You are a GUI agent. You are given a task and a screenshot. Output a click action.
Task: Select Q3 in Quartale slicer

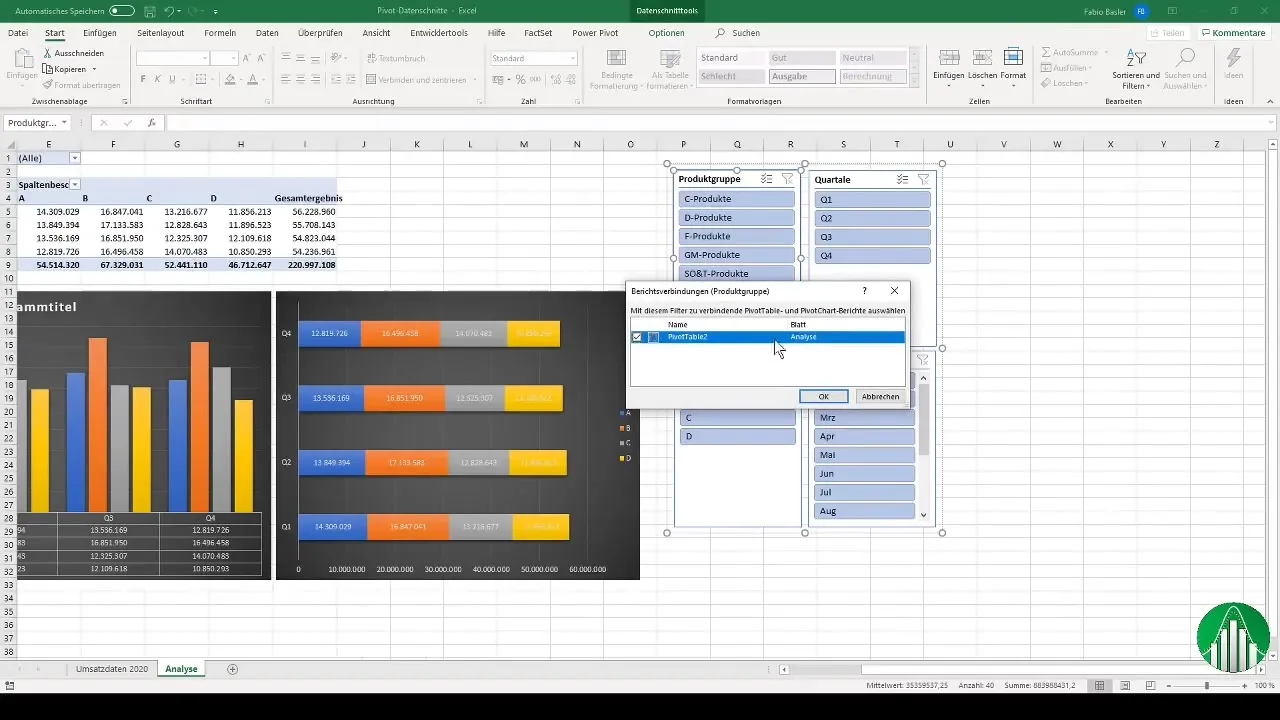coord(873,237)
